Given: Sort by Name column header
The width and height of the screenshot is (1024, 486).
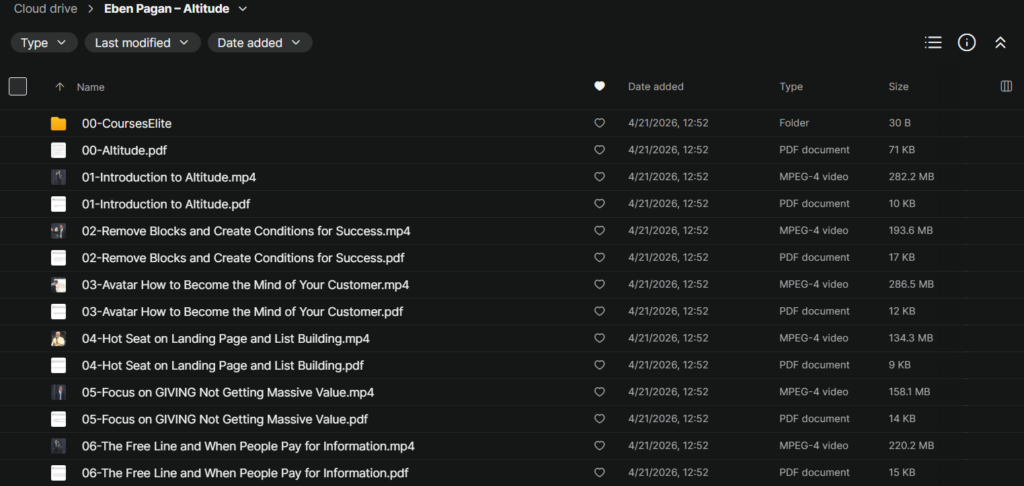Looking at the screenshot, I should coord(91,87).
